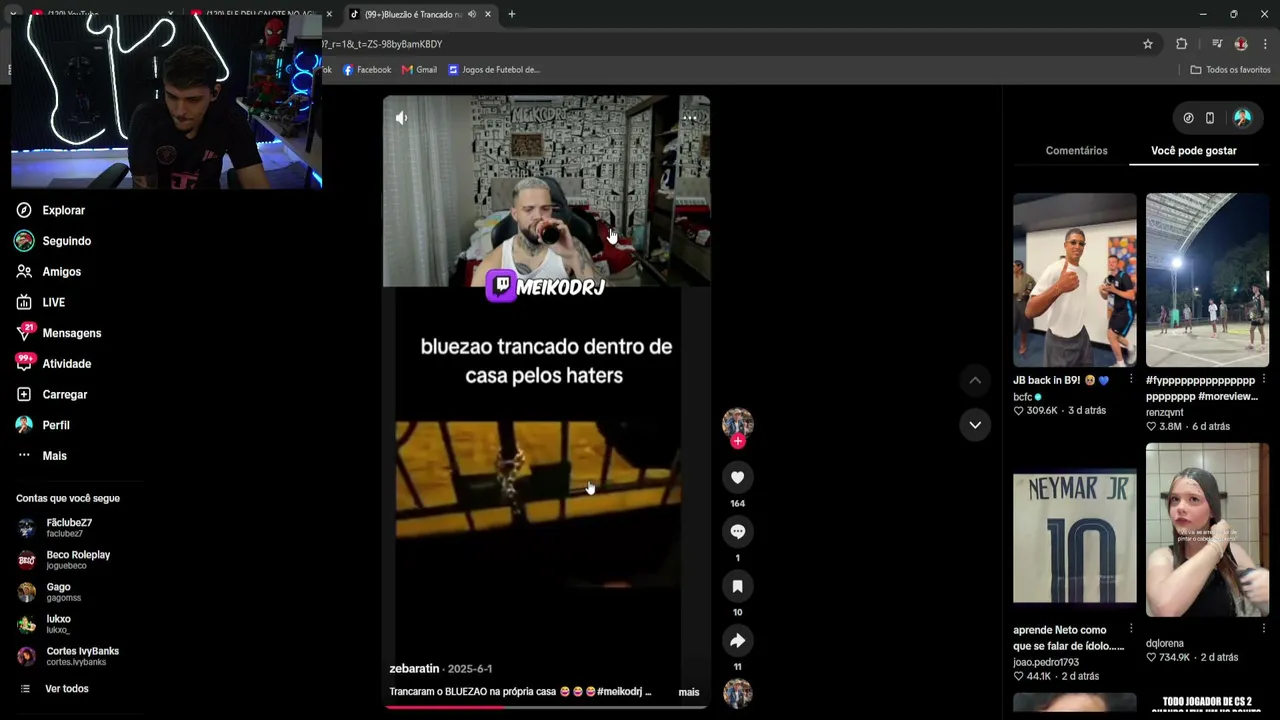Open the phone app icon in top pill
Viewport: 1280px width, 720px height.
click(x=1209, y=118)
